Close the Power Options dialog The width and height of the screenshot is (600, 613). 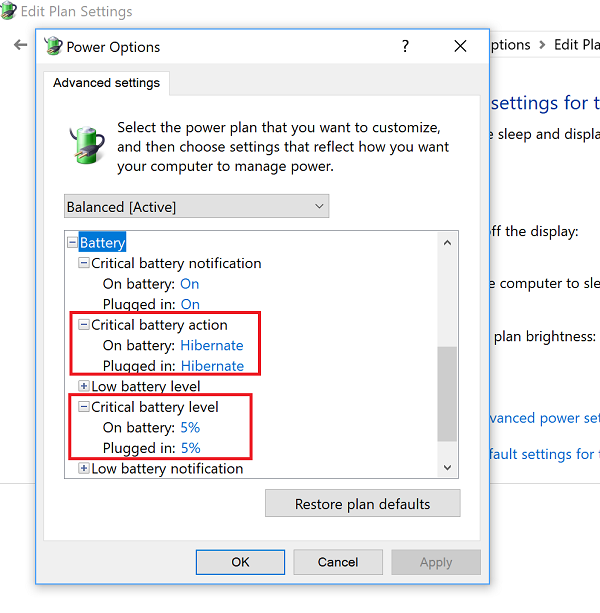click(x=460, y=46)
